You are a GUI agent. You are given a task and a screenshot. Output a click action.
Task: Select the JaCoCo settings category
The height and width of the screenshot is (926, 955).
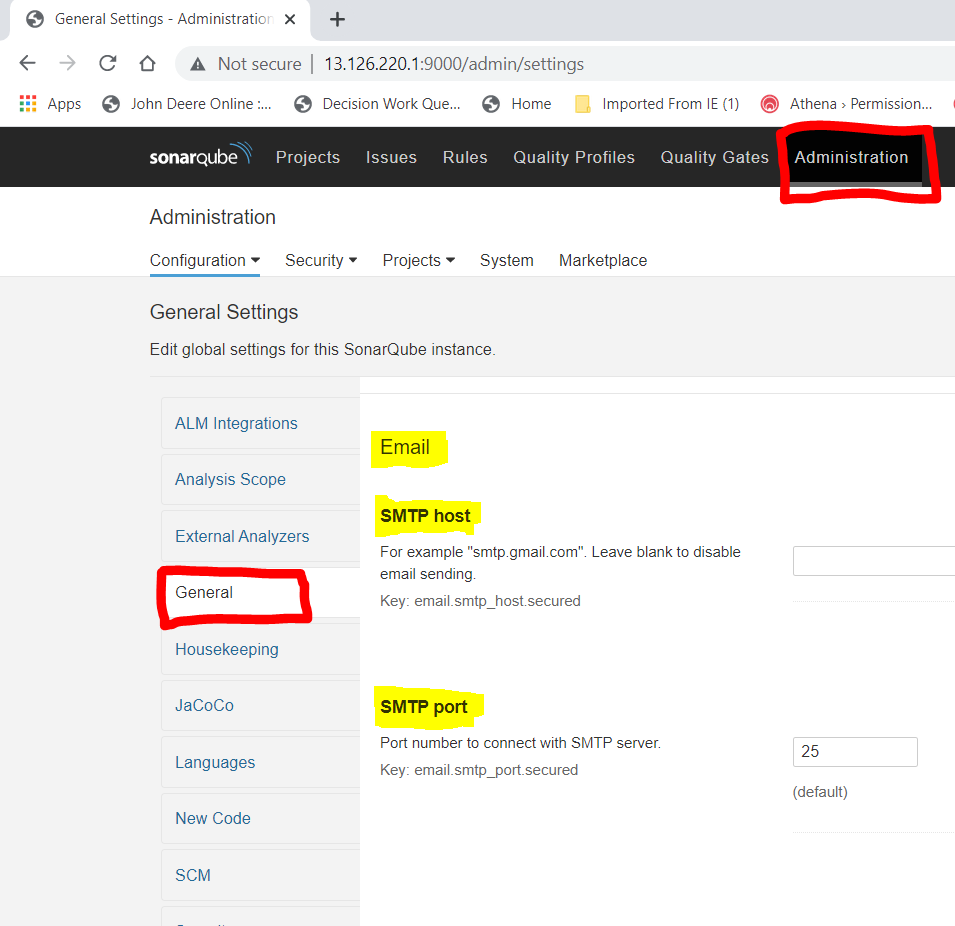pos(204,705)
